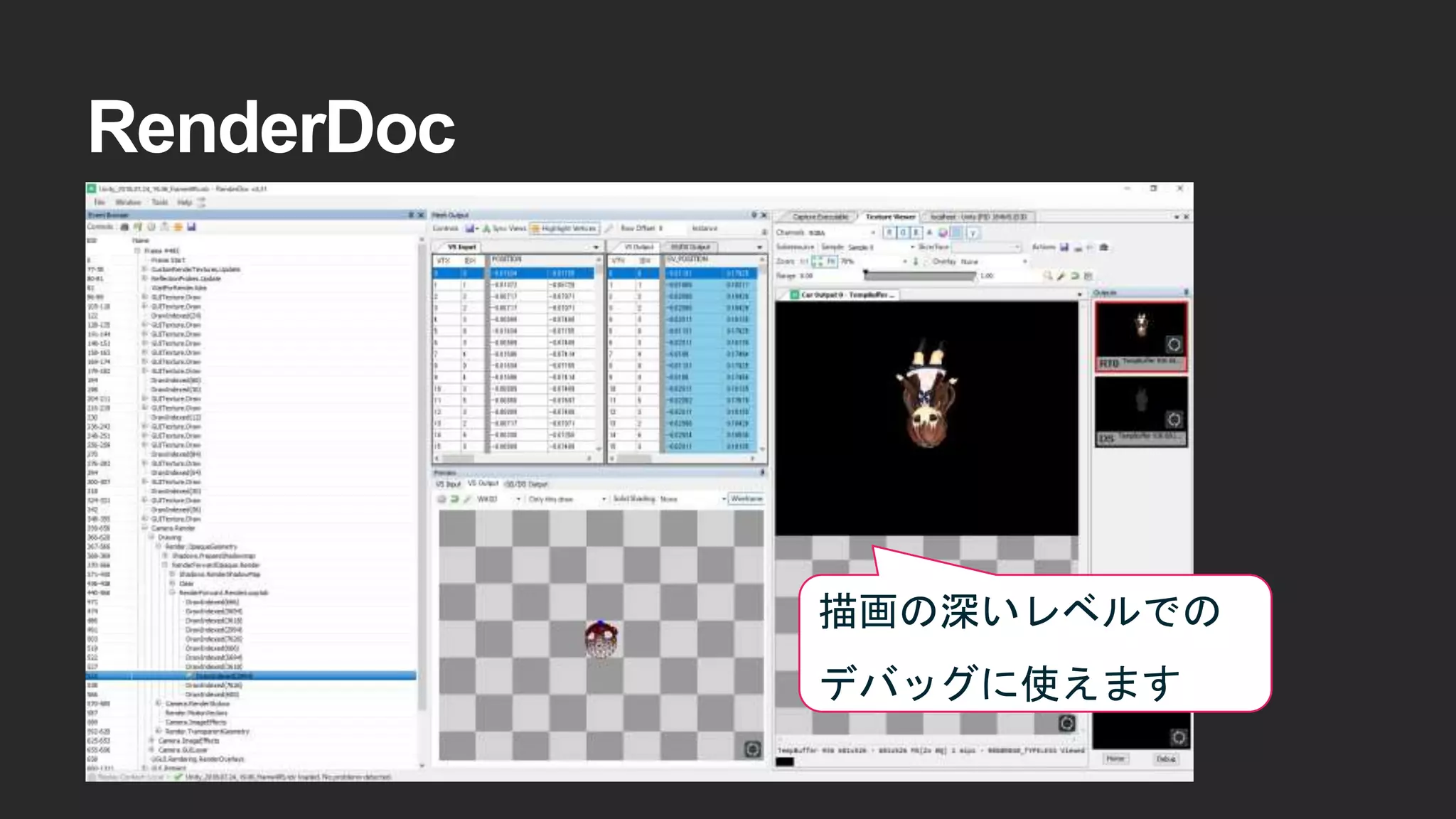Click the histogram toggle icon
Screen dimensions: 1456x819
point(1088,276)
